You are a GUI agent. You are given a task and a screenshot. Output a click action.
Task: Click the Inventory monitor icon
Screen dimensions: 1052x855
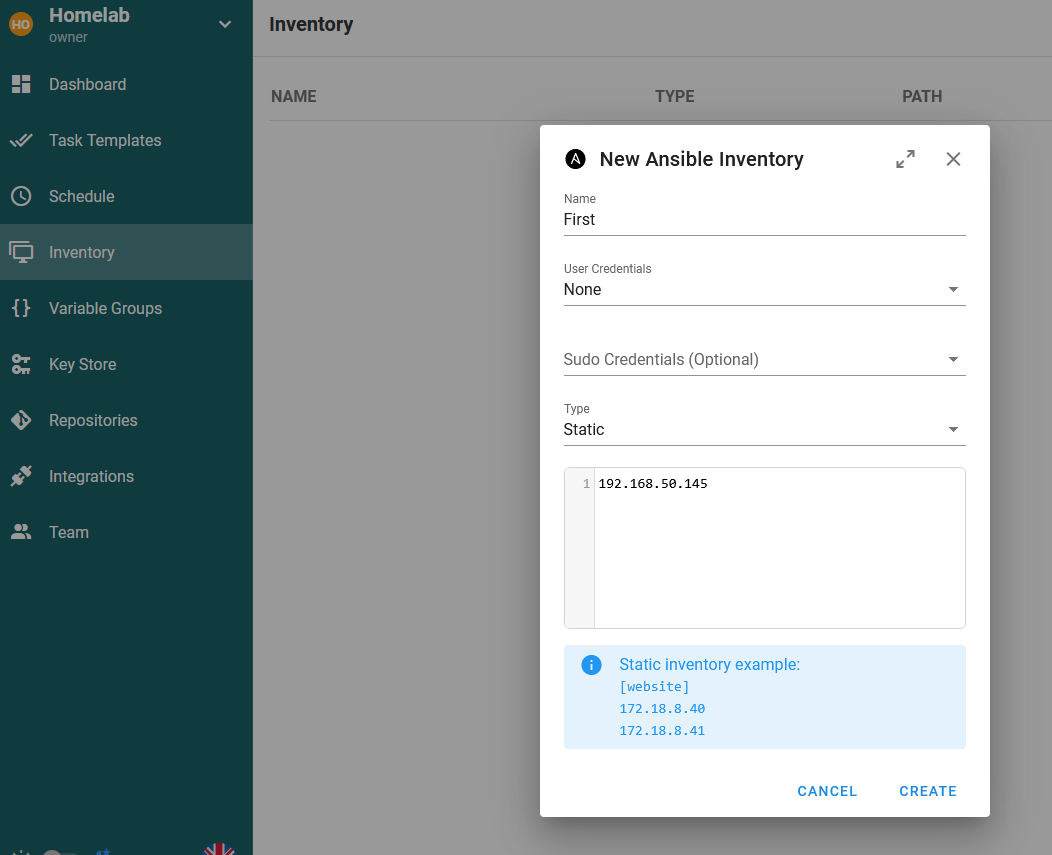point(21,252)
